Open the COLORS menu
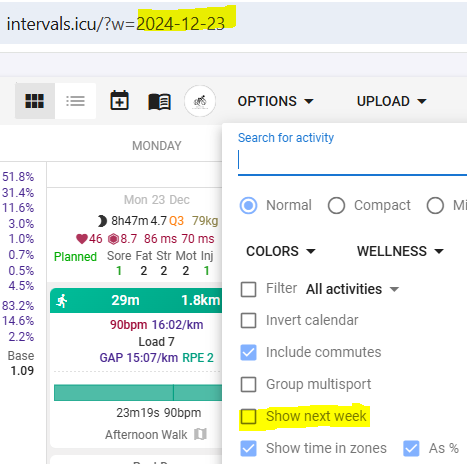 pos(281,251)
